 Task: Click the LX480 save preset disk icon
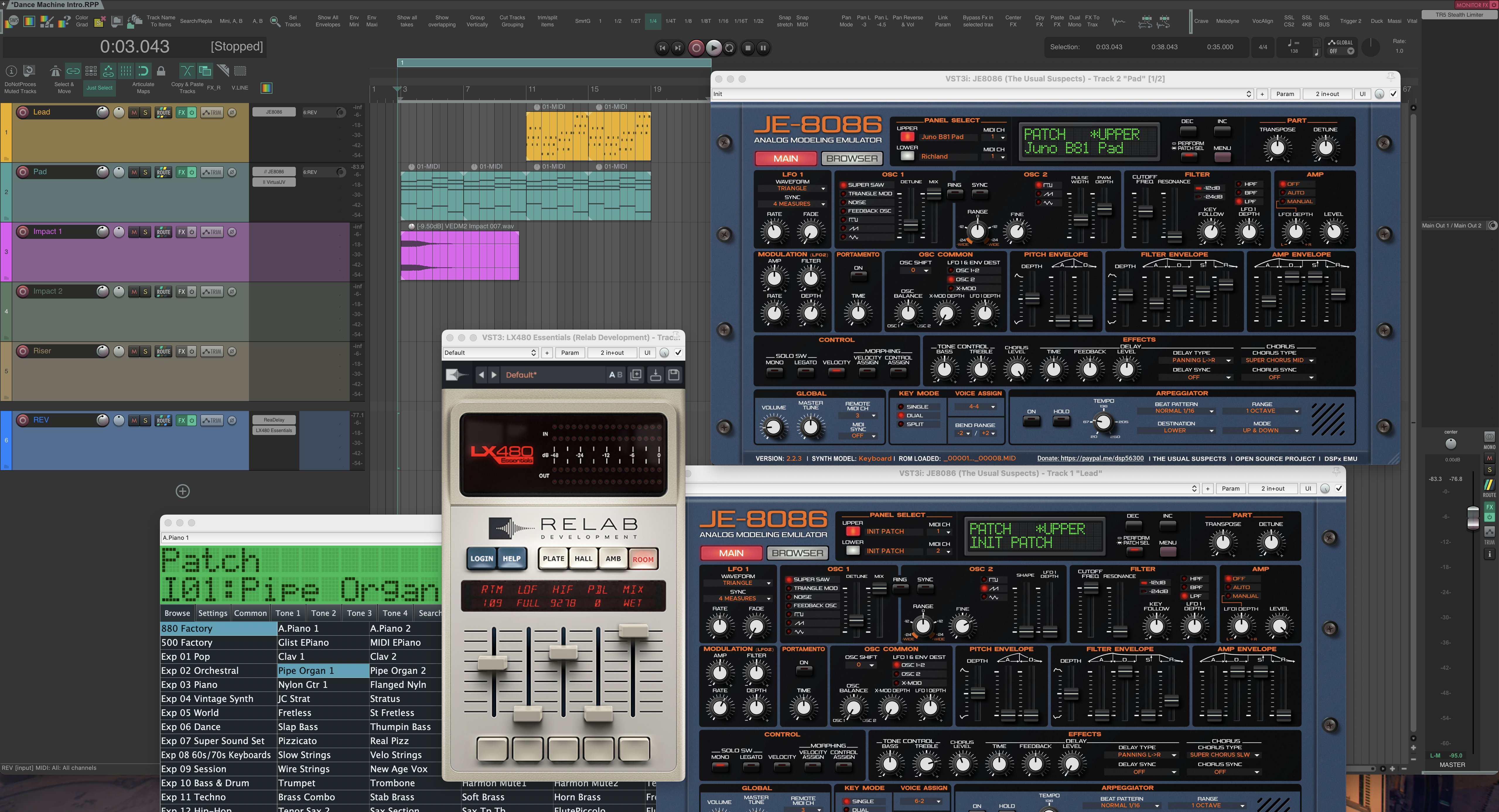coord(674,375)
